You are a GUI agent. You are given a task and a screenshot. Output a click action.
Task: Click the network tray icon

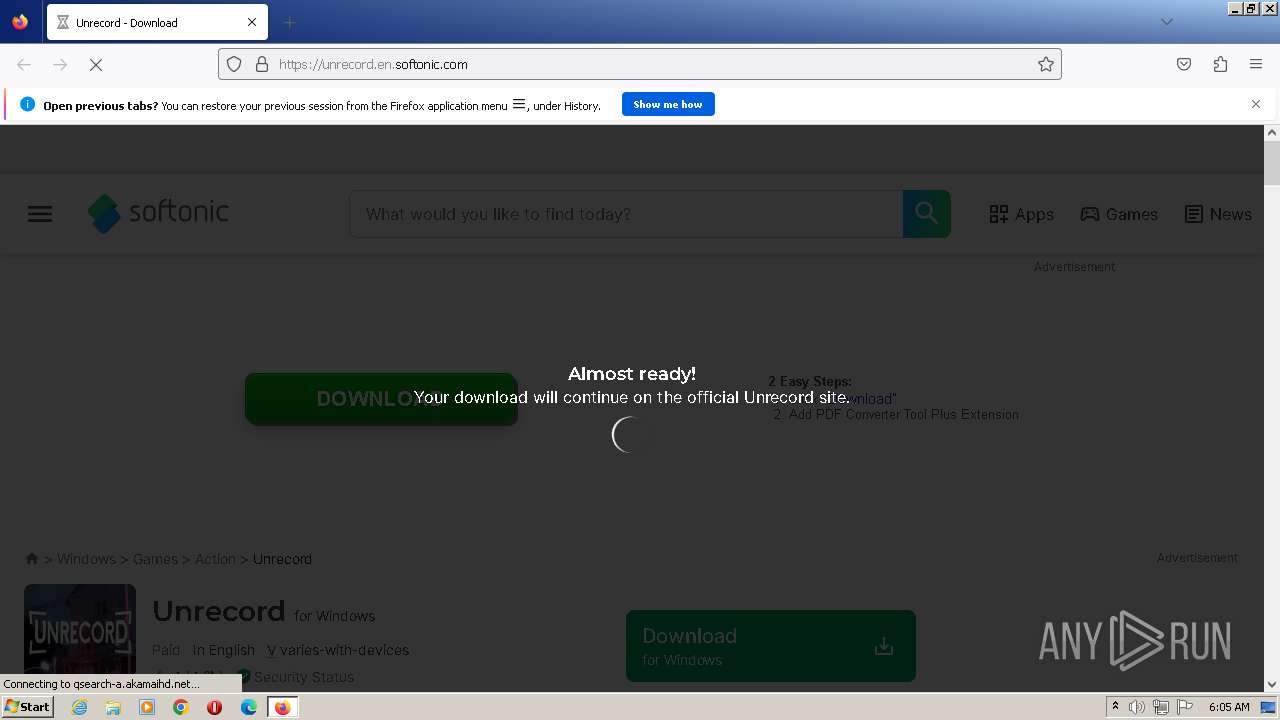click(1160, 707)
